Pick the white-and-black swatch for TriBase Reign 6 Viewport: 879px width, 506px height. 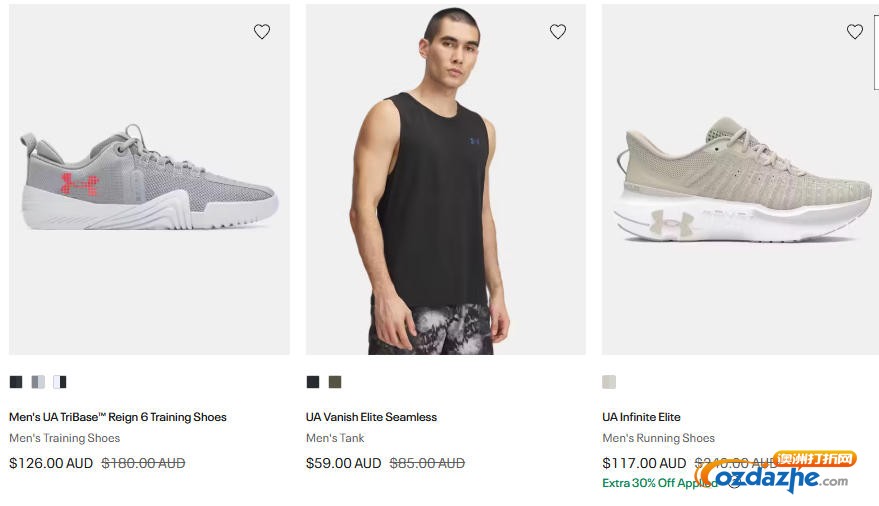point(60,382)
